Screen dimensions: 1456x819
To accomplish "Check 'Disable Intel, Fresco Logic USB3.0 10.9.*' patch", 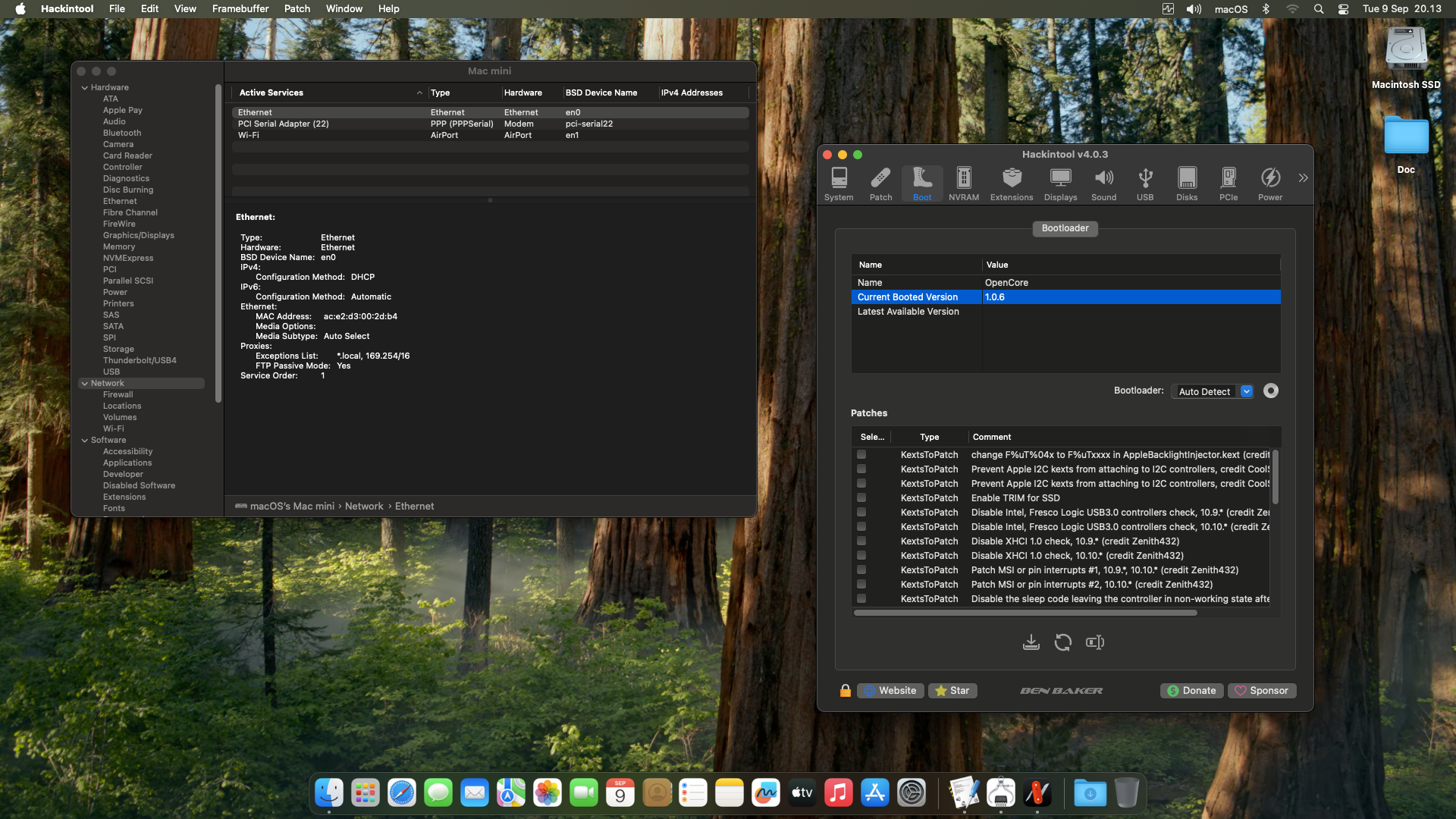I will (x=861, y=512).
